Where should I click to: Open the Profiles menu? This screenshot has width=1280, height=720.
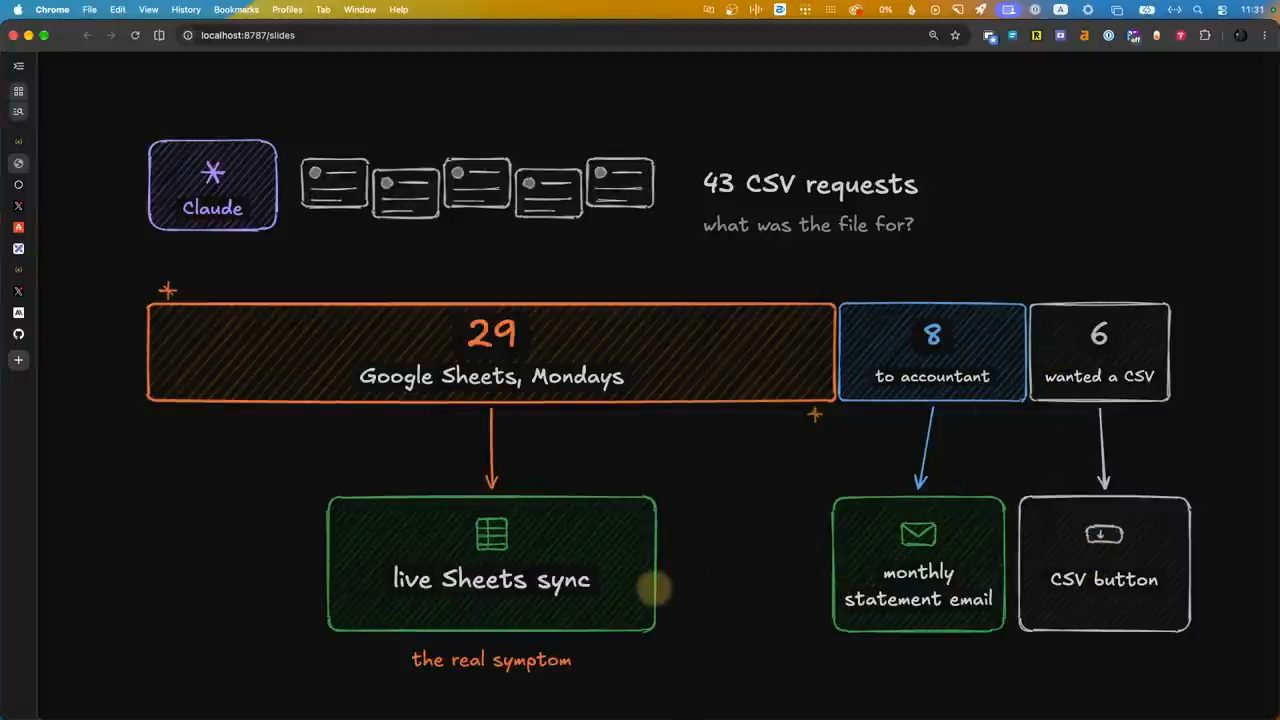(287, 9)
